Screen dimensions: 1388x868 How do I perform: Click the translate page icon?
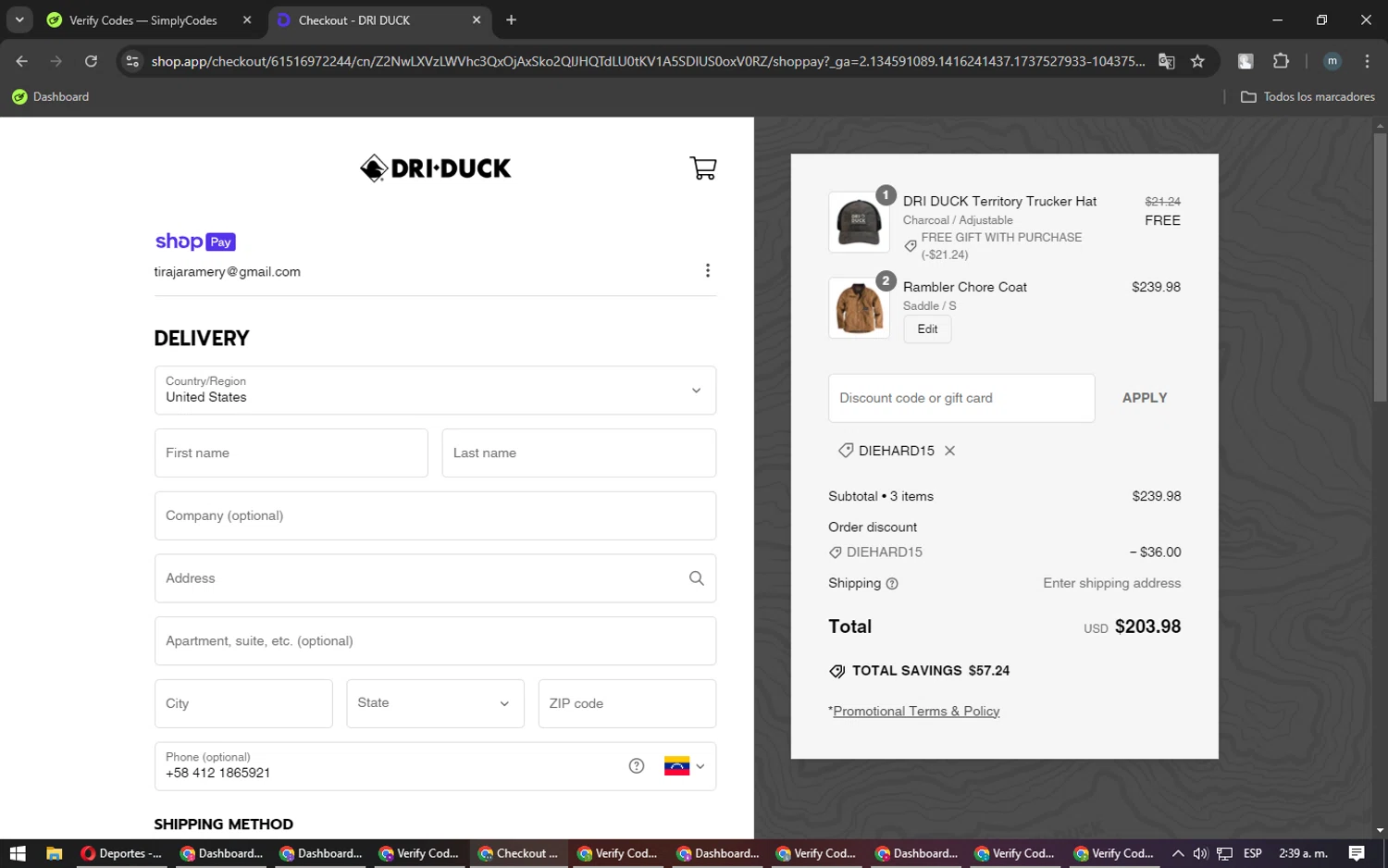coord(1167,61)
